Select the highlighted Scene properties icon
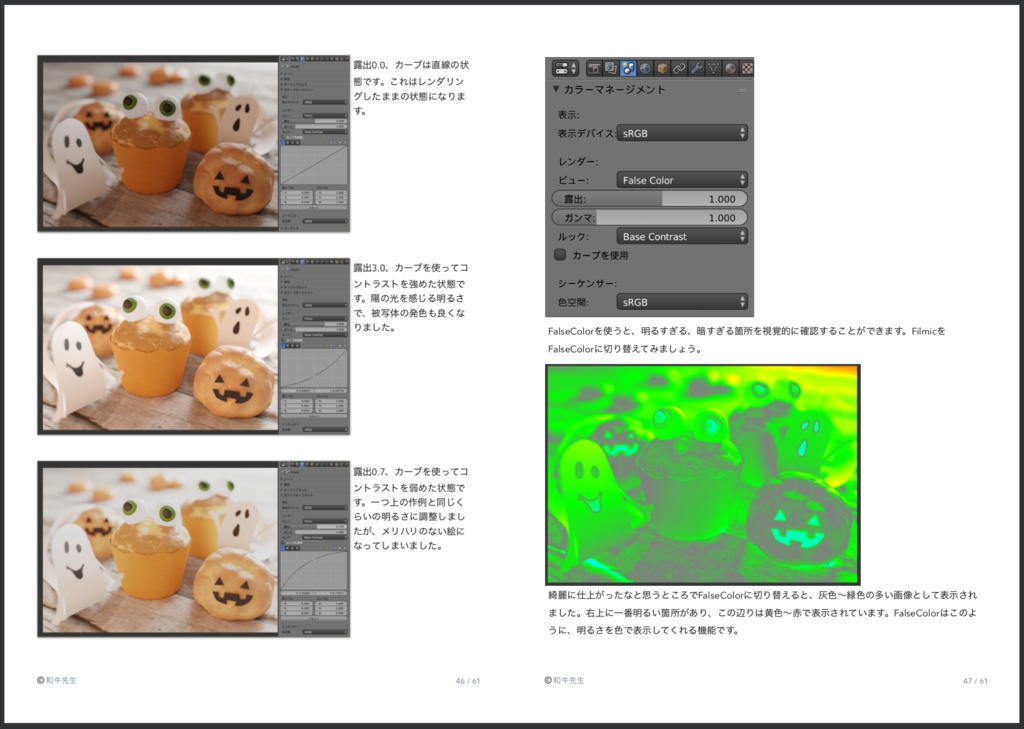This screenshot has height=729, width=1024. coord(627,68)
